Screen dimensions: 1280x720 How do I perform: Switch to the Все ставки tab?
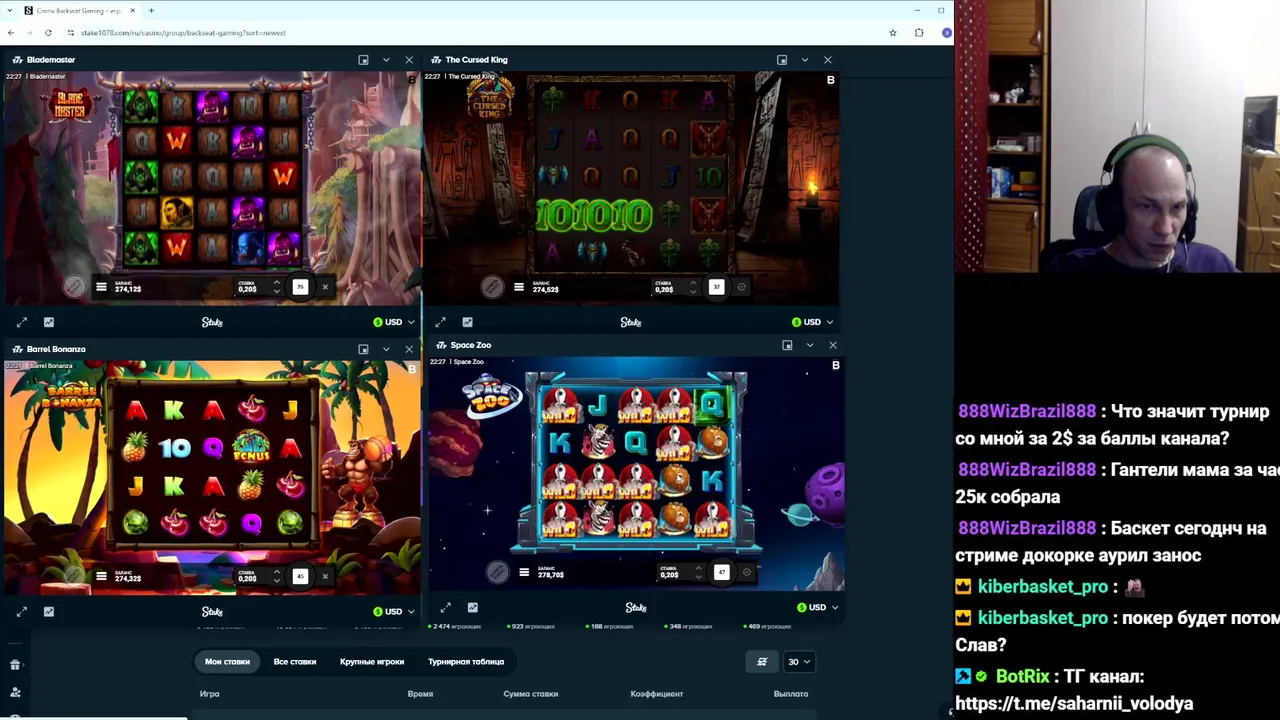295,661
